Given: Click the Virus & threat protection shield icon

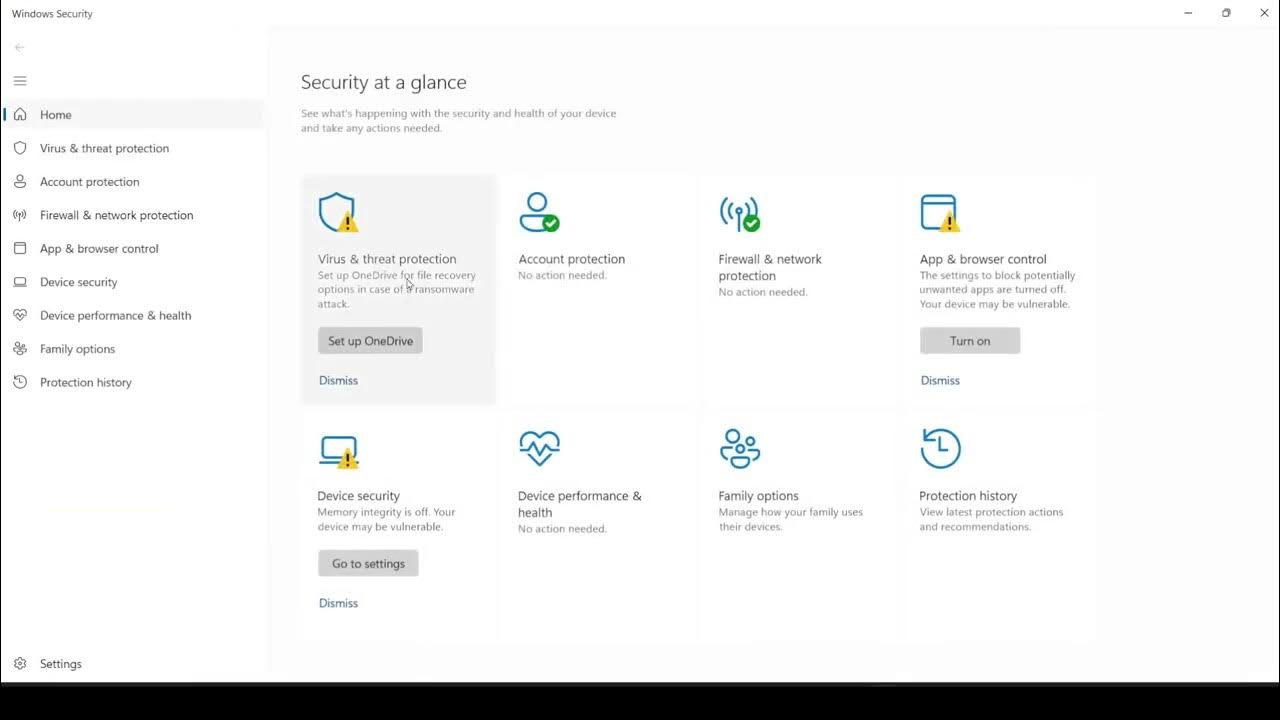Looking at the screenshot, I should pyautogui.click(x=337, y=213).
